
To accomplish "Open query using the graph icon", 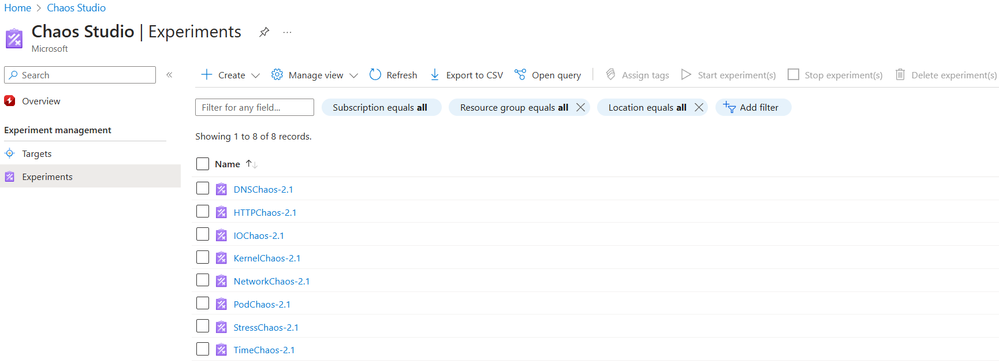I will click(520, 75).
